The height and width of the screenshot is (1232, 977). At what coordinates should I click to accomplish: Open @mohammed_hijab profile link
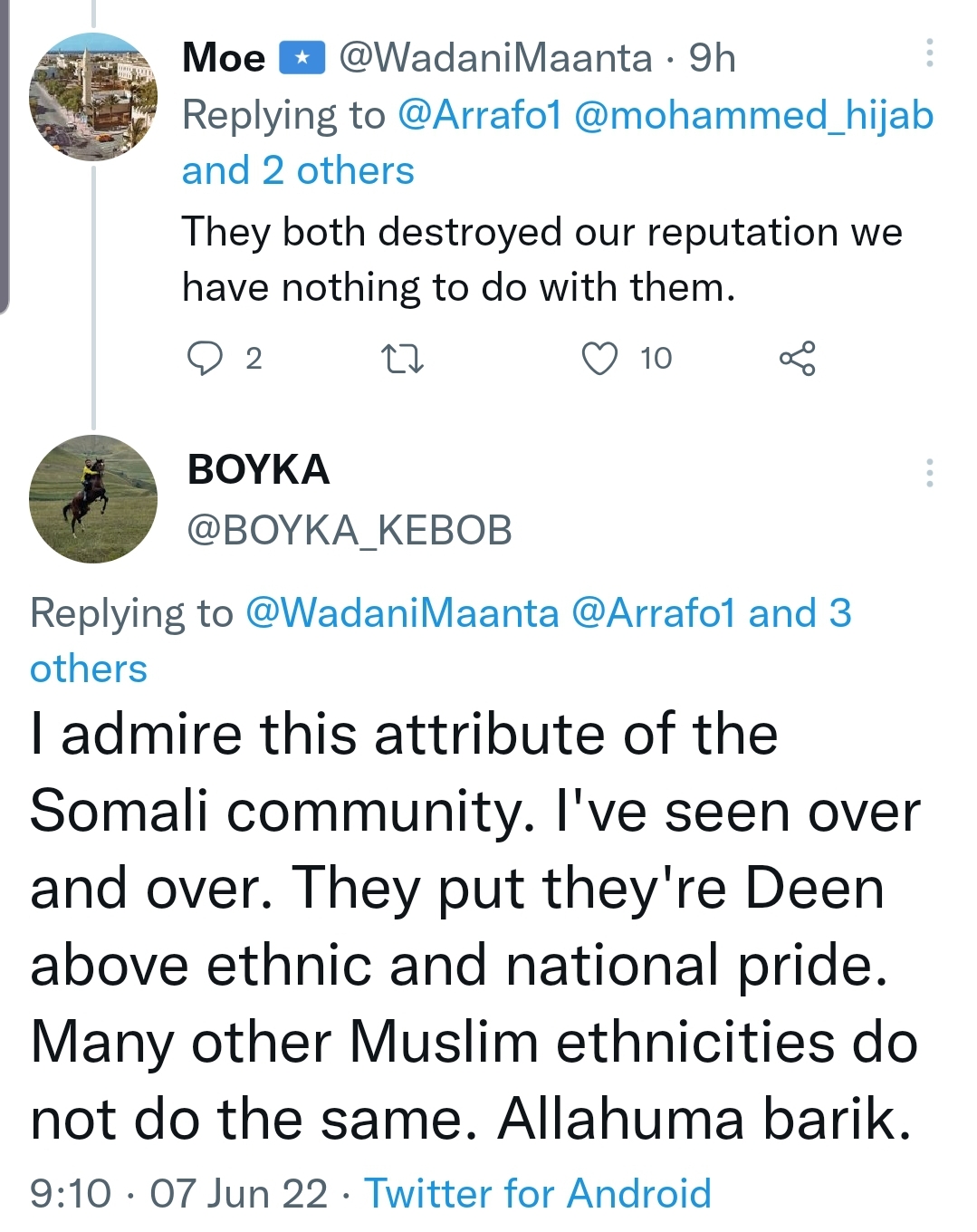[x=753, y=115]
